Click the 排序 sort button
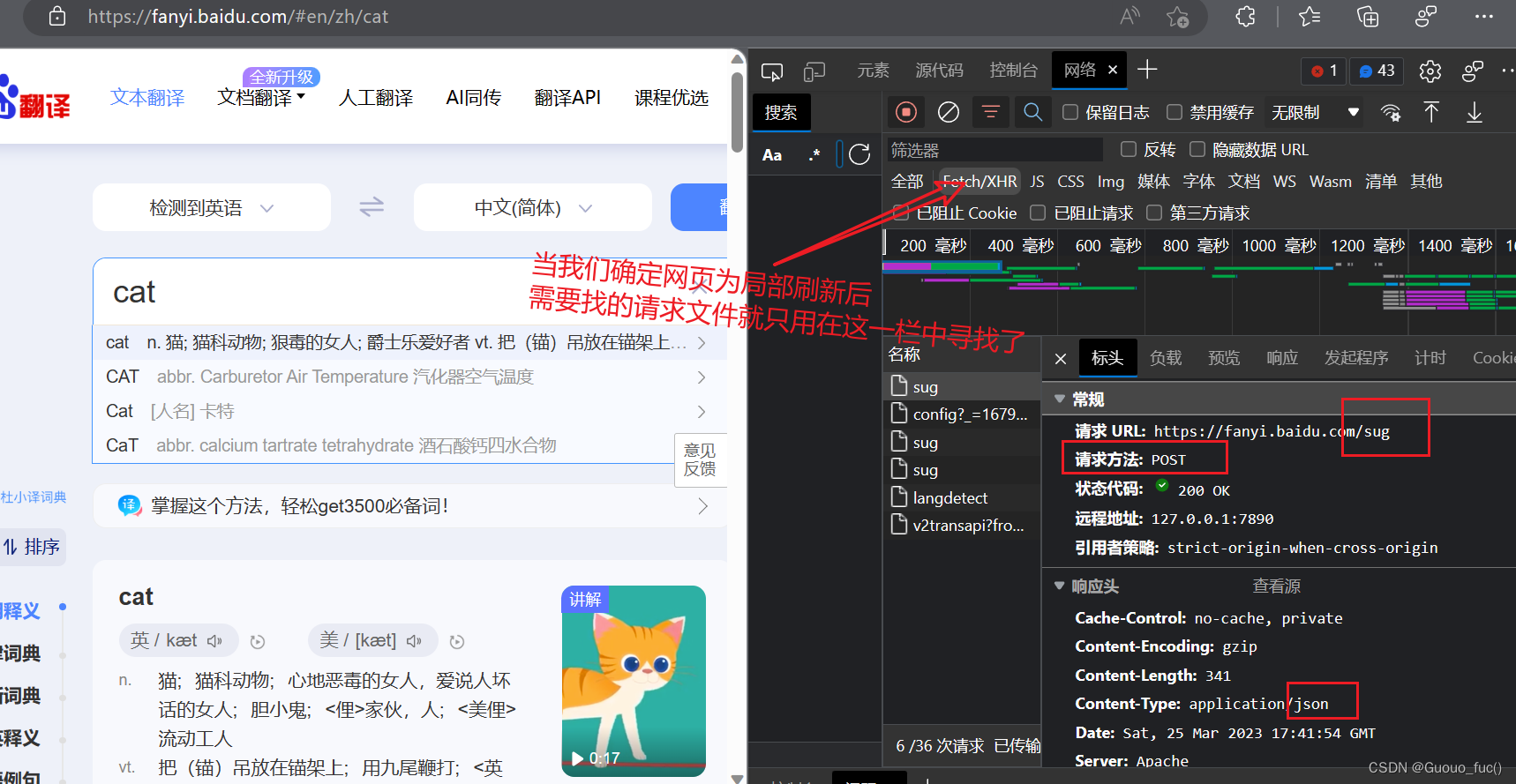The image size is (1516, 784). click(32, 547)
